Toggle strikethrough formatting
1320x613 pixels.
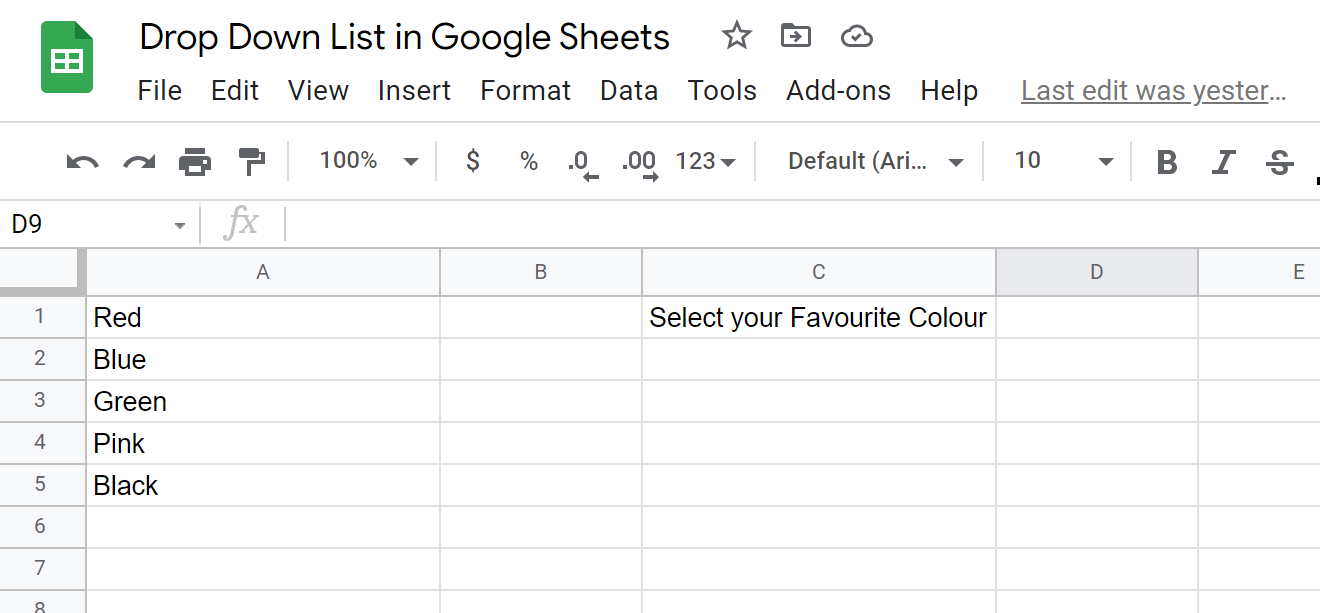point(1279,162)
